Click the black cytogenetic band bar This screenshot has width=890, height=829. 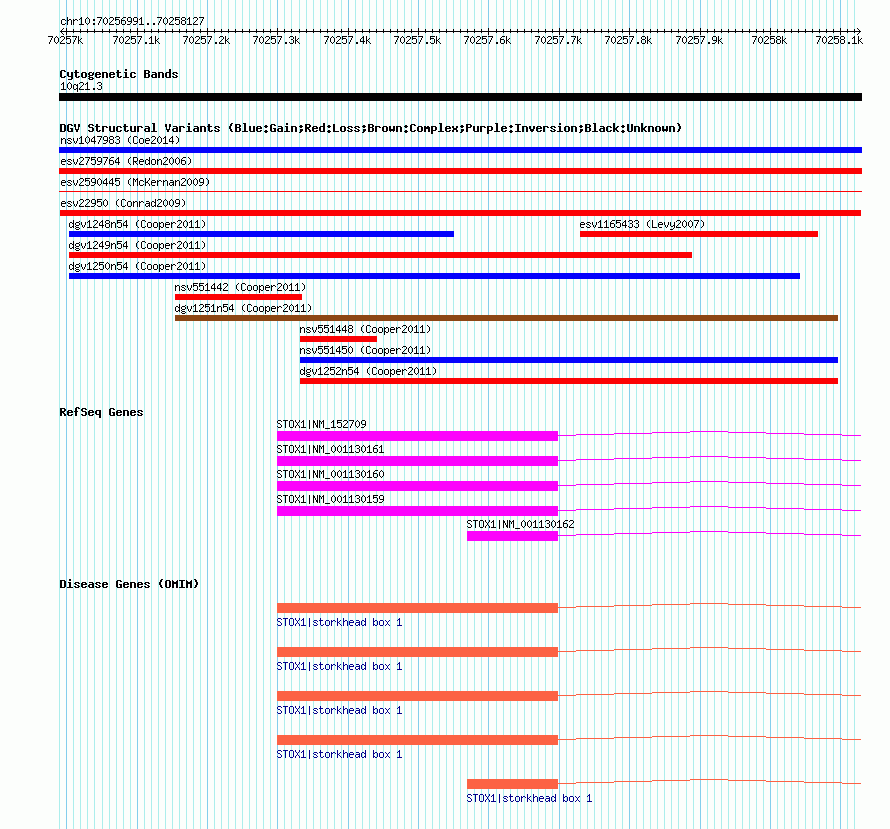460,97
